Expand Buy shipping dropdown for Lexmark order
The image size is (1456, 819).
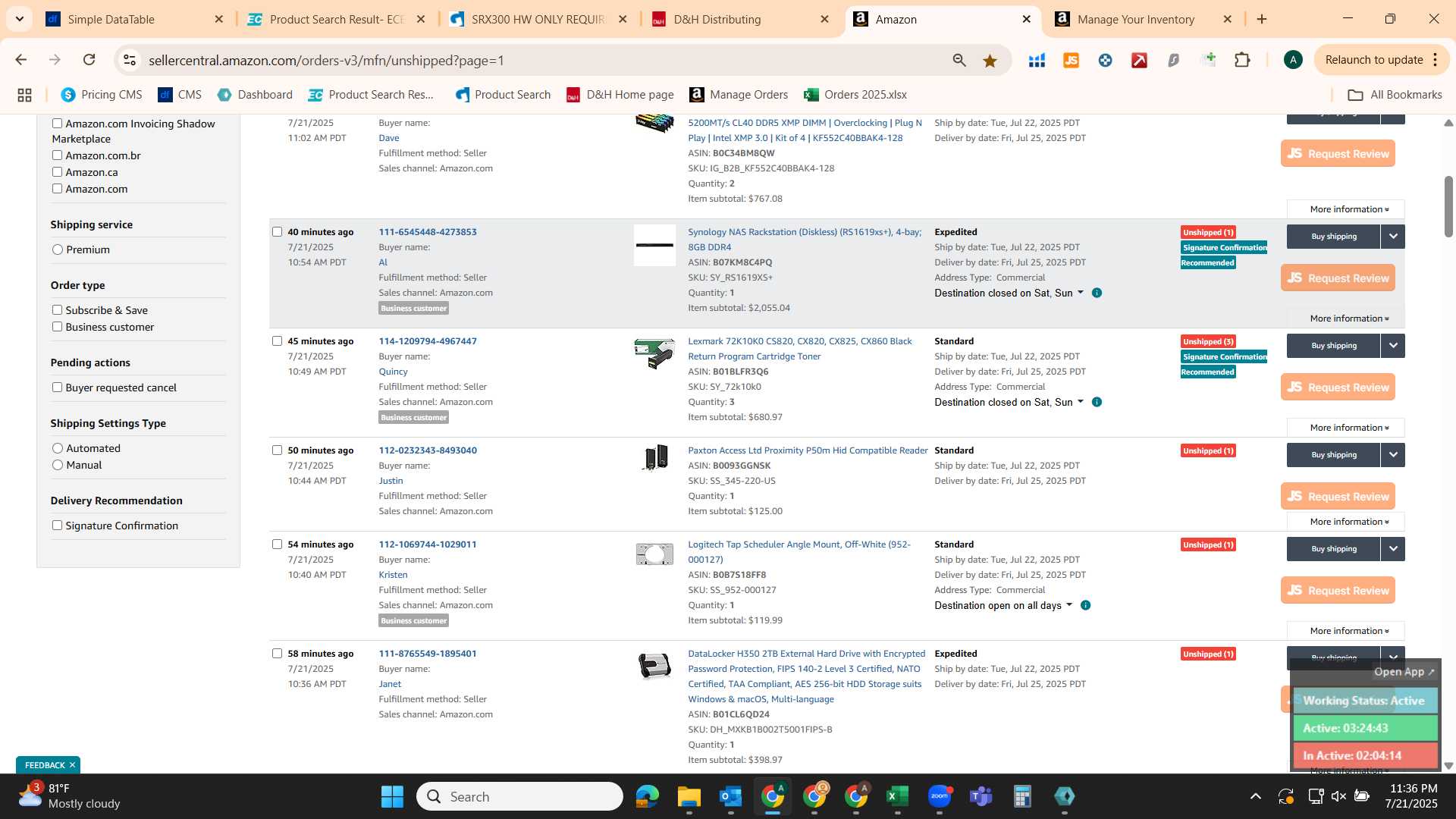1393,346
